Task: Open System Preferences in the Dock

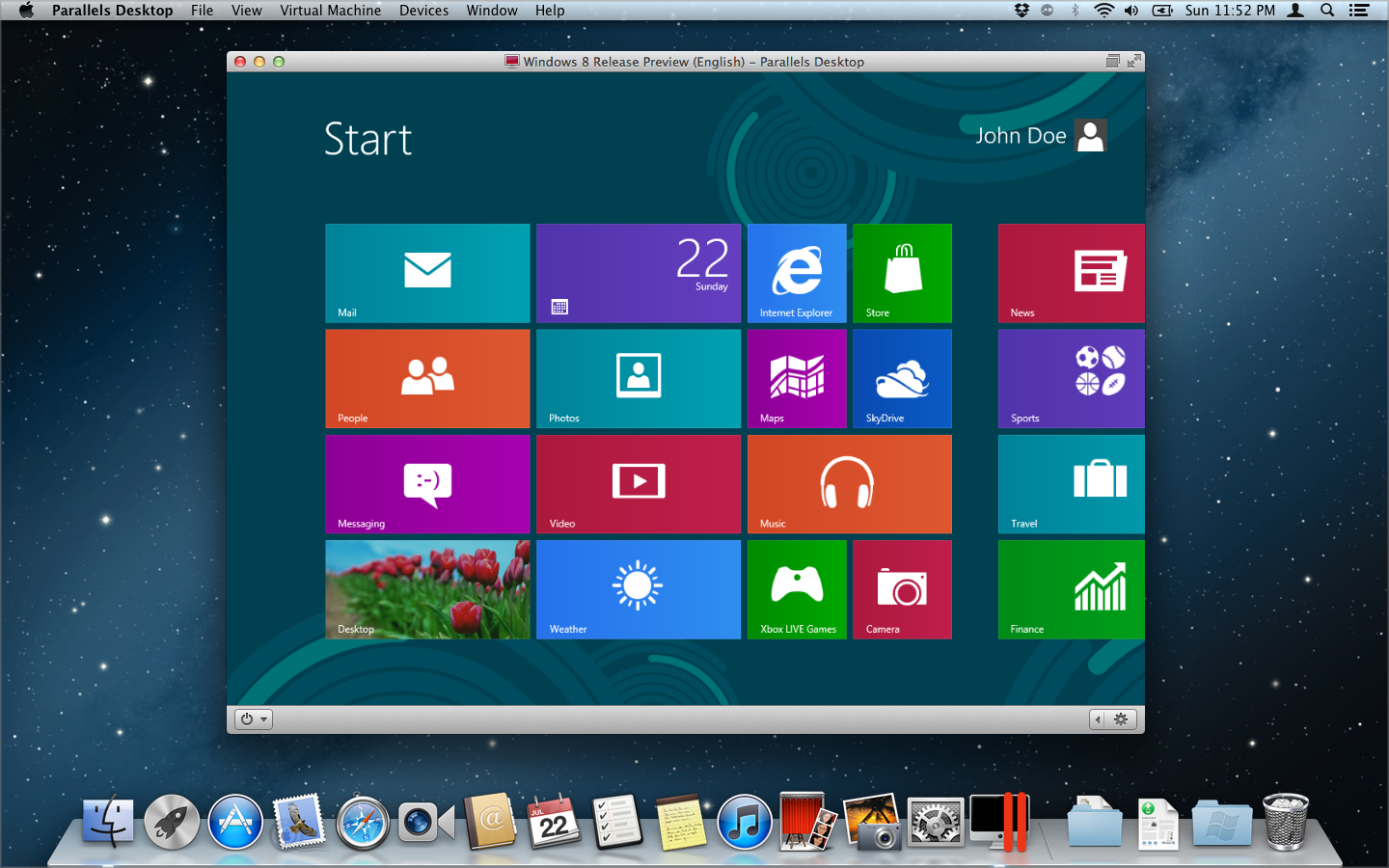Action: [936, 823]
